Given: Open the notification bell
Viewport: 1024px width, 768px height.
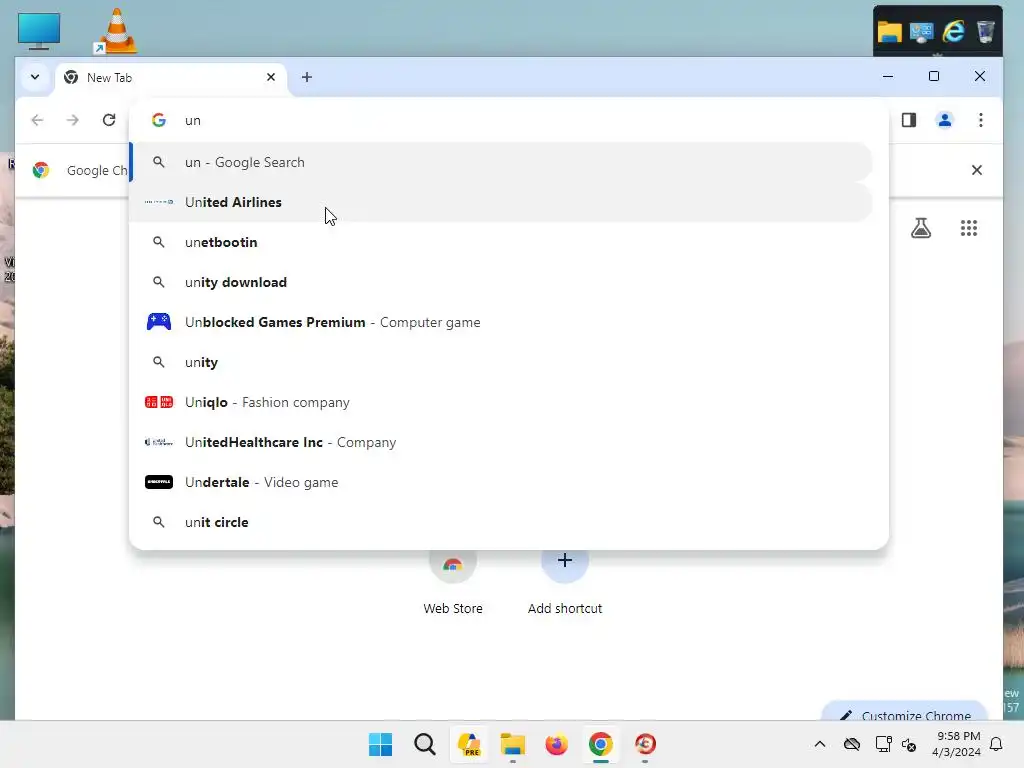Looking at the screenshot, I should pos(997,744).
